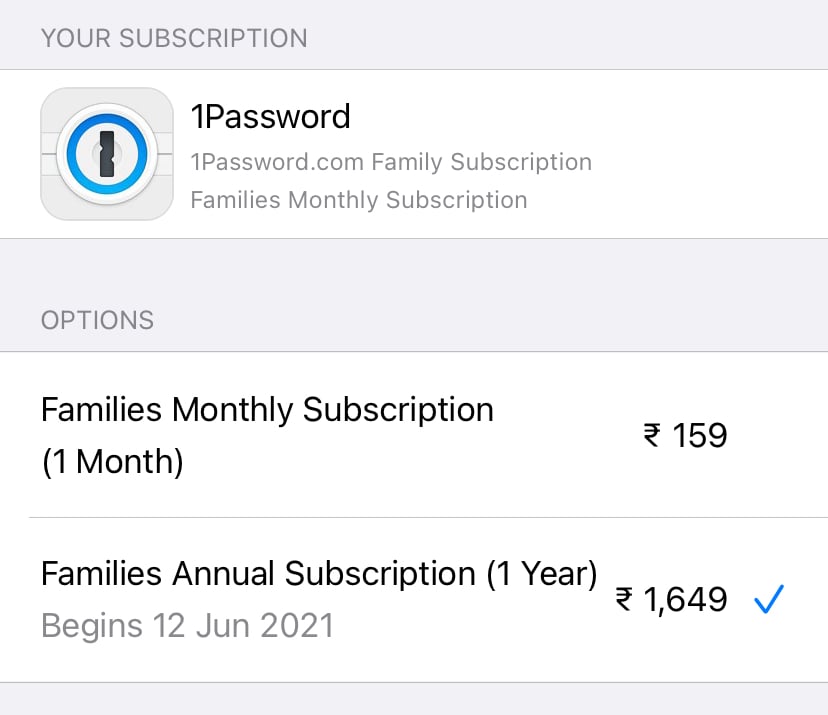The image size is (828, 715).
Task: Click the keyhole in the 1Password logo
Action: point(107,155)
